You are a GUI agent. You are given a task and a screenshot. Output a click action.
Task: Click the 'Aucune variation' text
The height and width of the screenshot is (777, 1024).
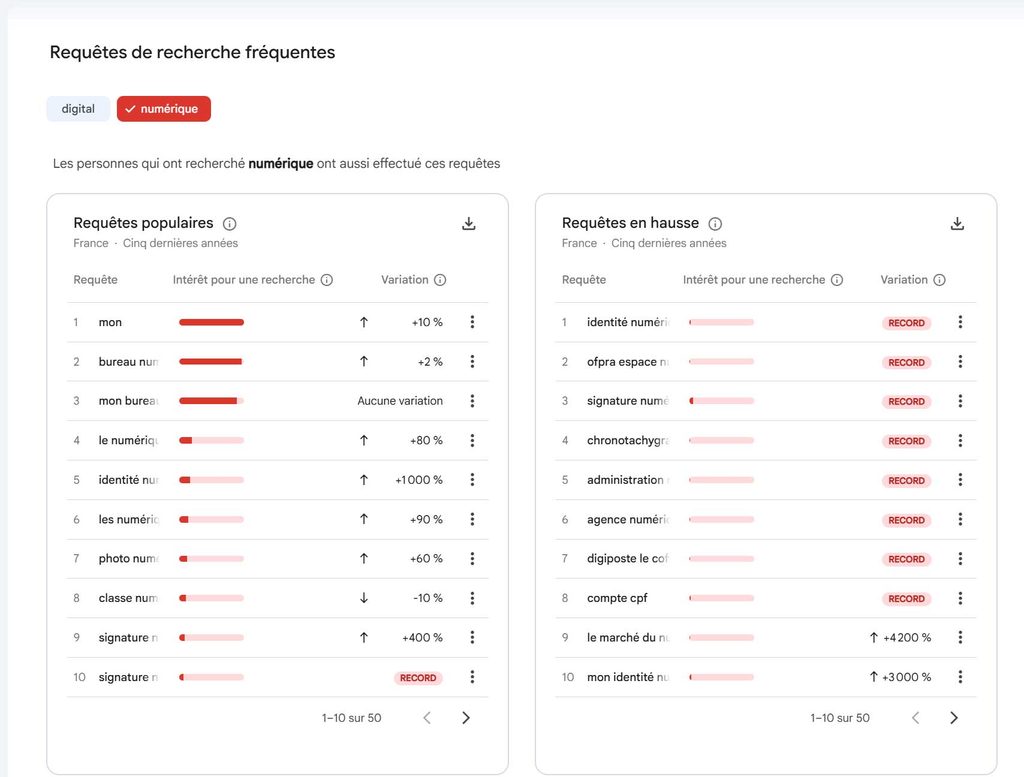(400, 401)
